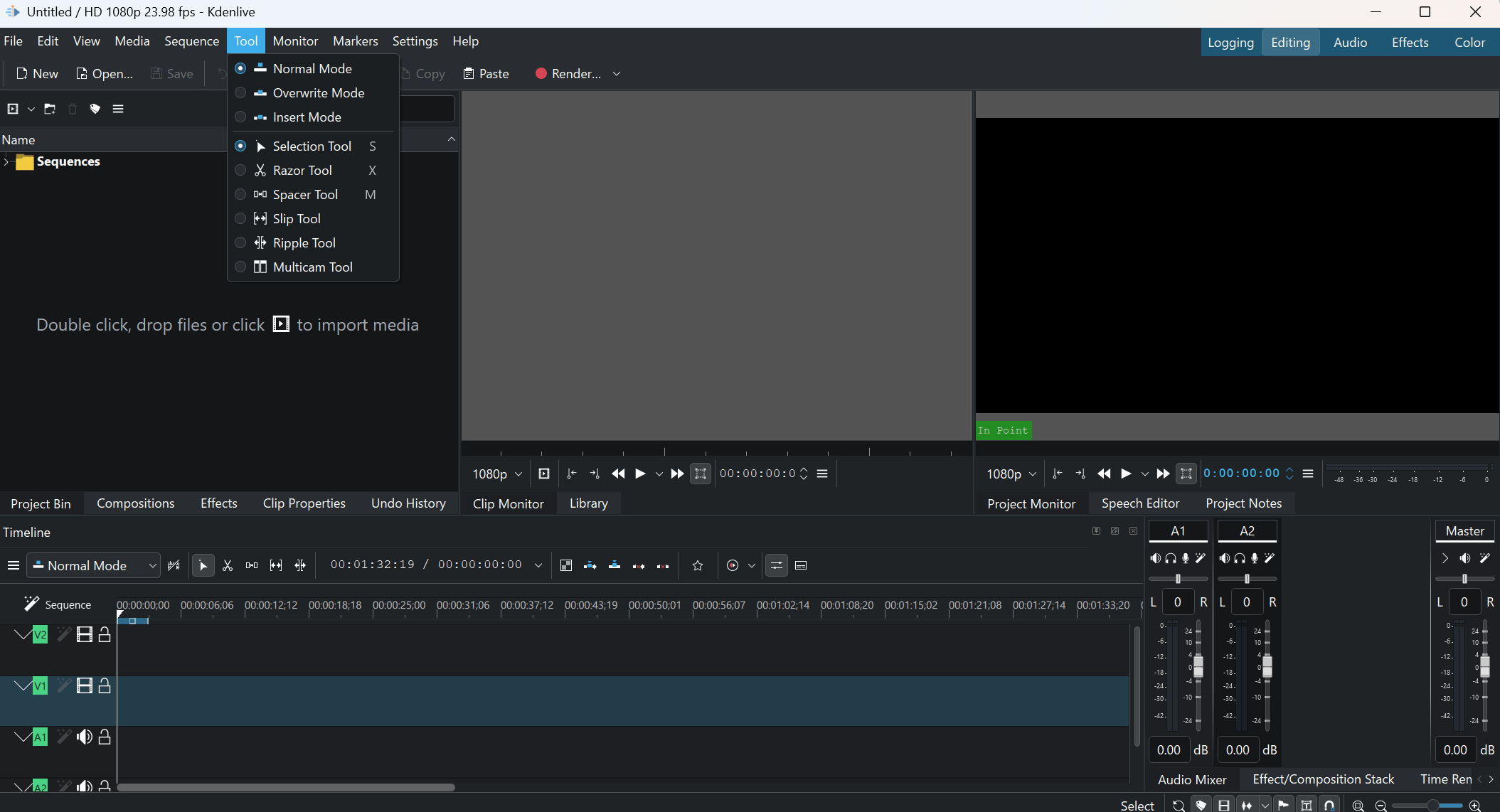Image resolution: width=1500 pixels, height=812 pixels.
Task: Adjust timeline zoom slider in status bar
Action: pos(1428,805)
